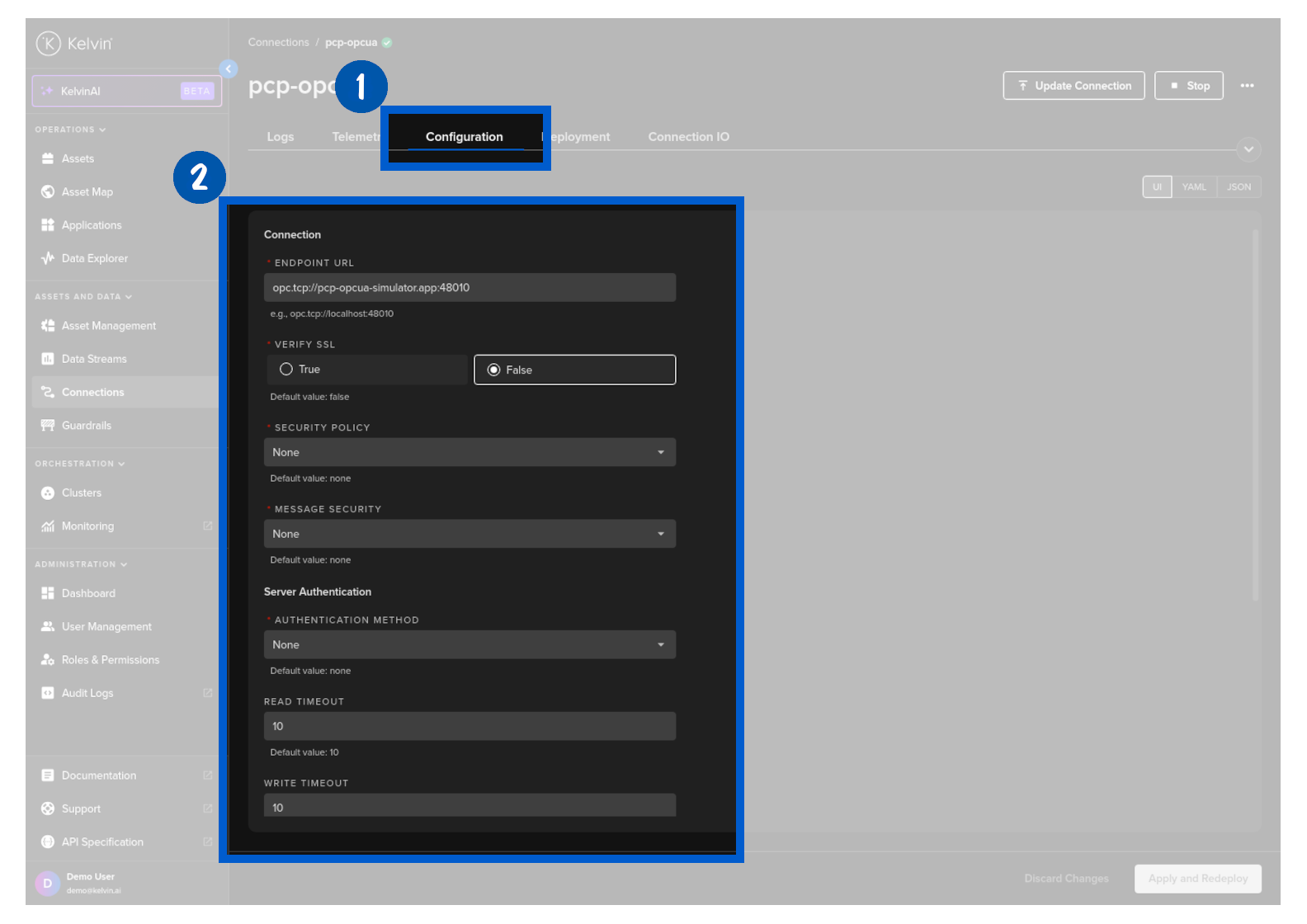
Task: Open Data Explorer pulse icon
Action: click(48, 258)
